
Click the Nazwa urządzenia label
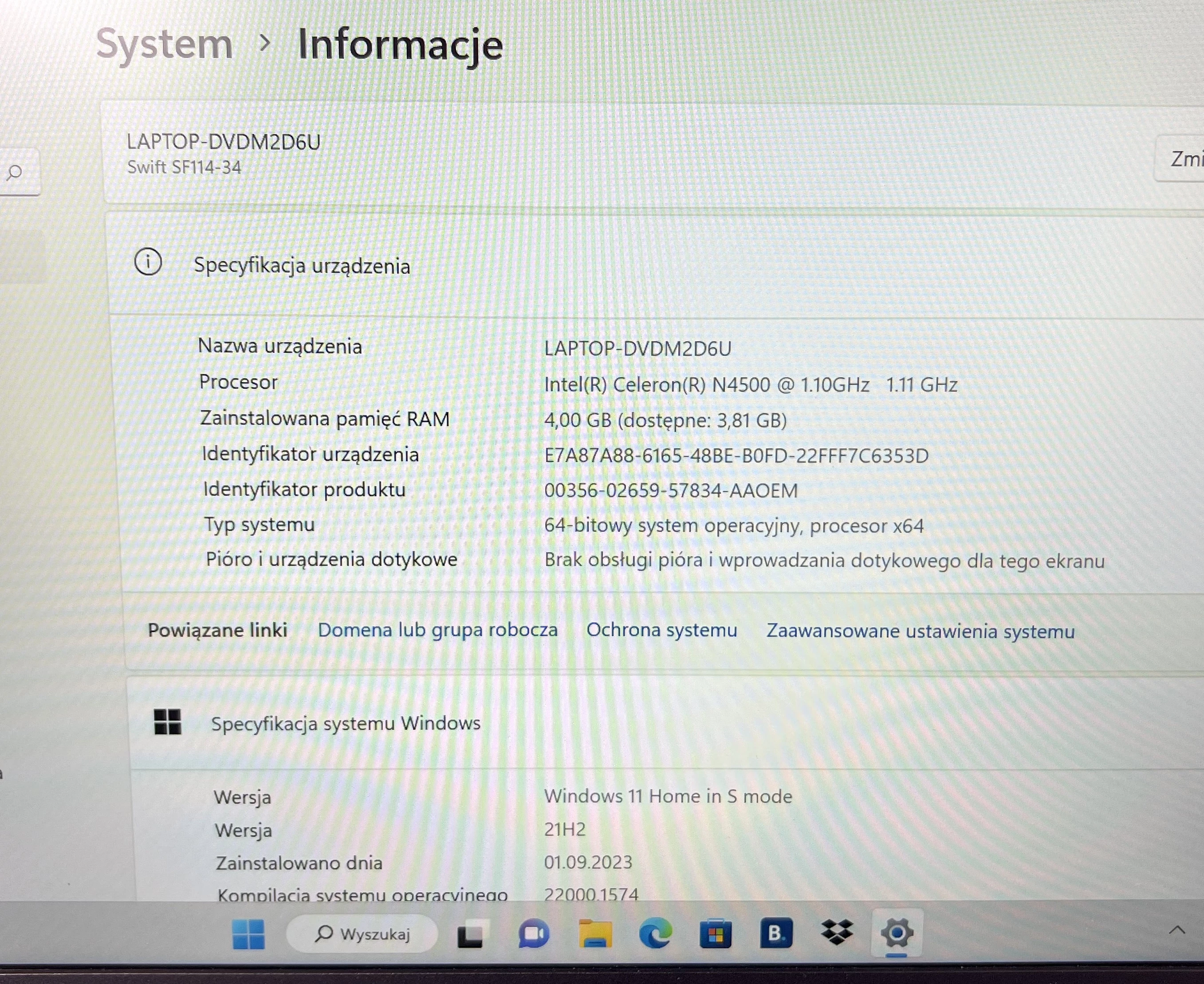280,346
